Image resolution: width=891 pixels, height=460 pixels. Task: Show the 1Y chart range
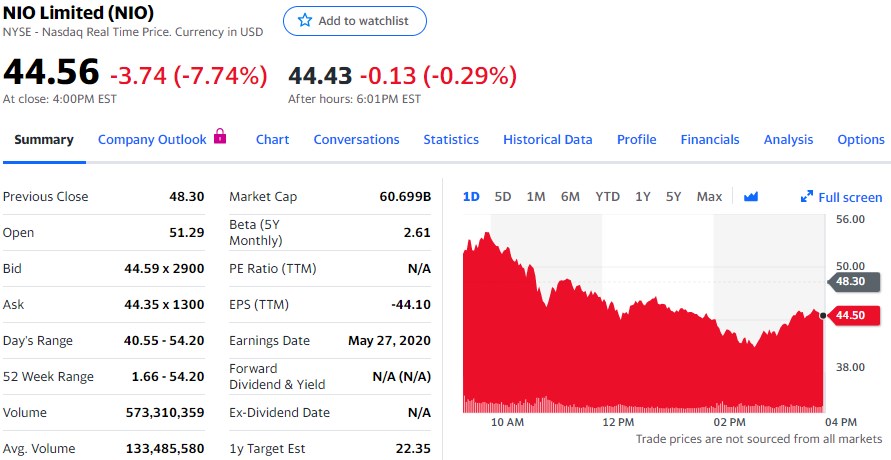coord(643,197)
